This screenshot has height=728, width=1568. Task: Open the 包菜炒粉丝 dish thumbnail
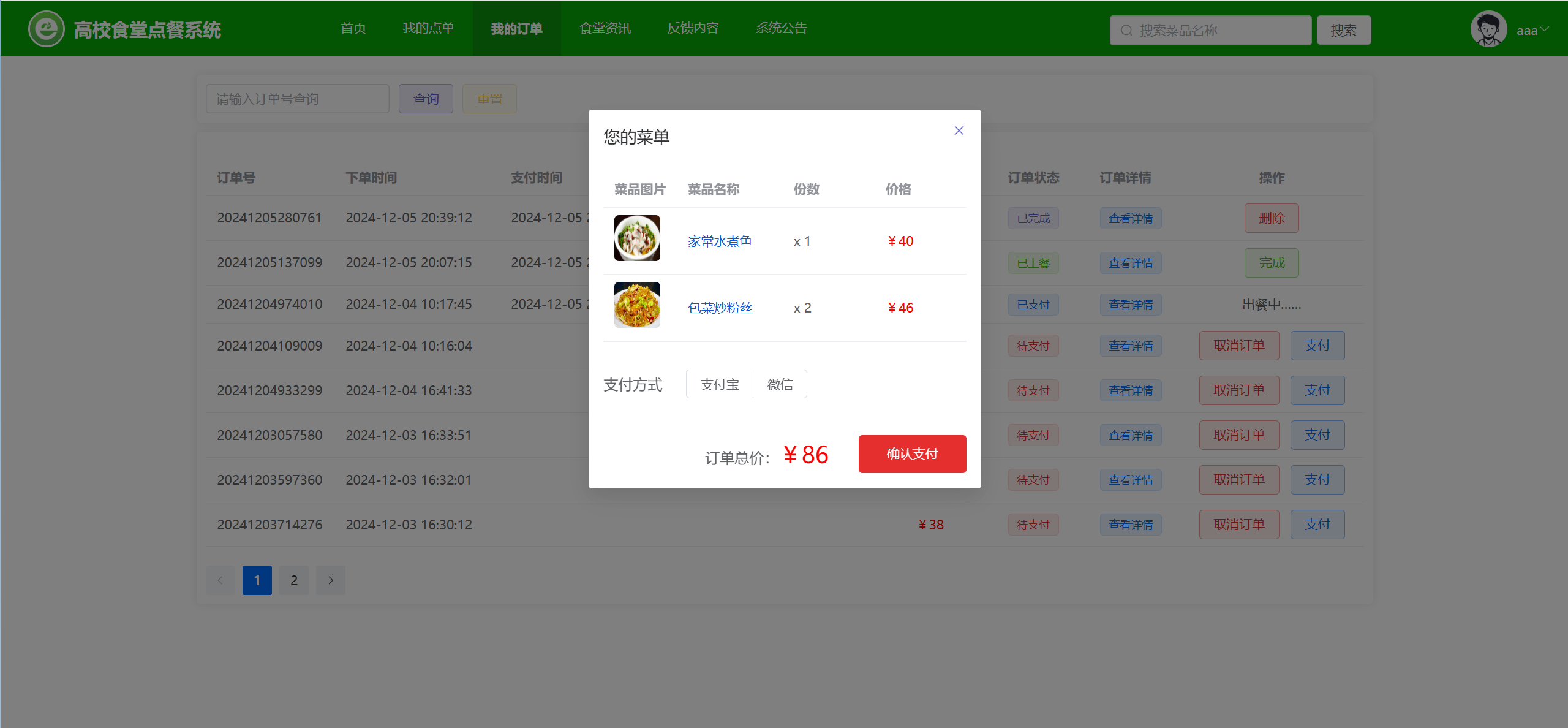[637, 305]
